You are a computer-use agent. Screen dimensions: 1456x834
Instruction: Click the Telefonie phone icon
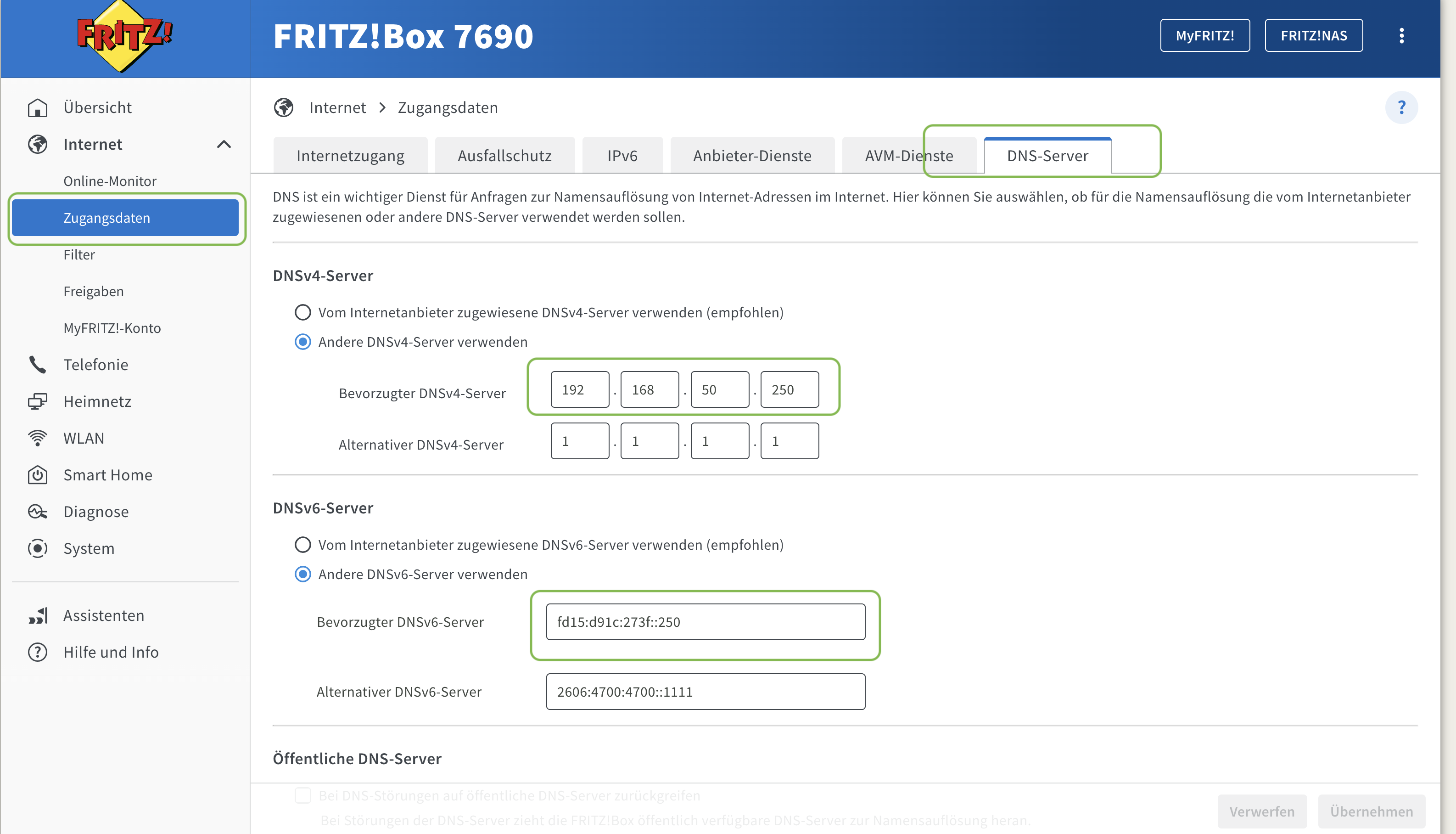click(38, 364)
